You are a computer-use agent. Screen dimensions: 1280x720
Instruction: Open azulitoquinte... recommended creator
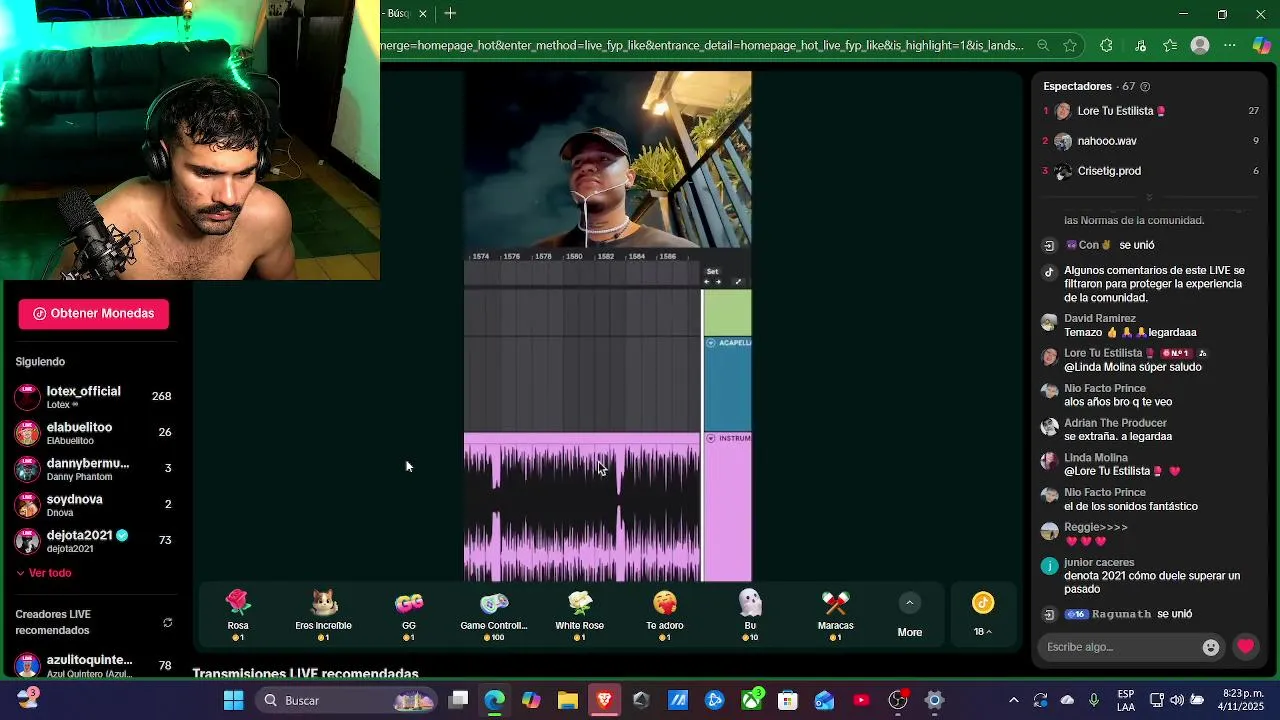94,665
